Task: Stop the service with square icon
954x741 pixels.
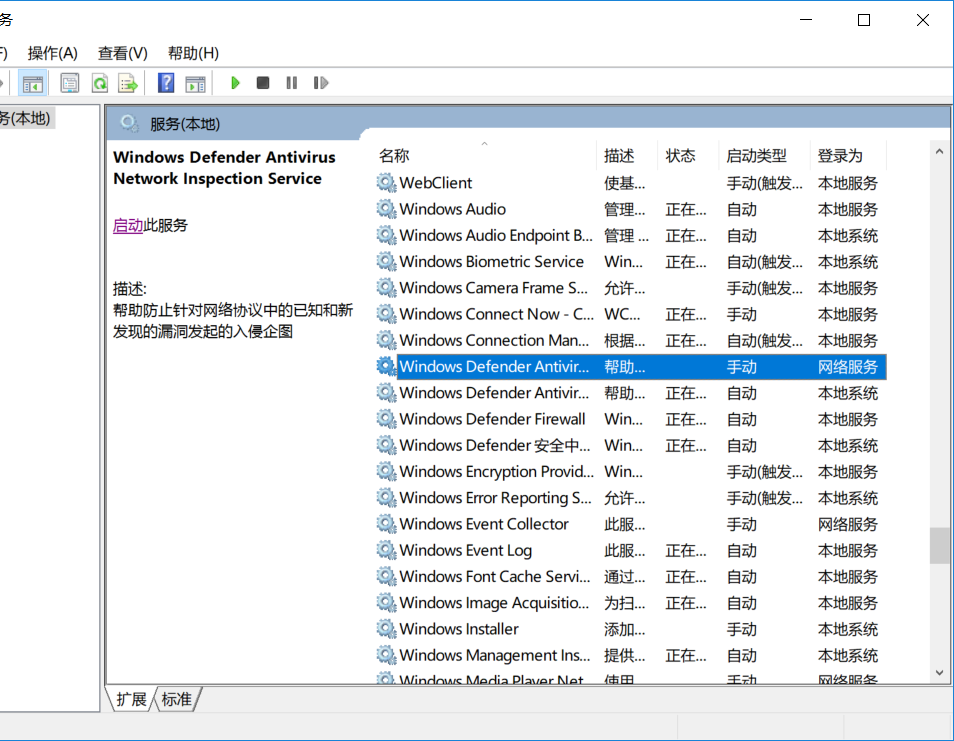Action: (x=263, y=83)
